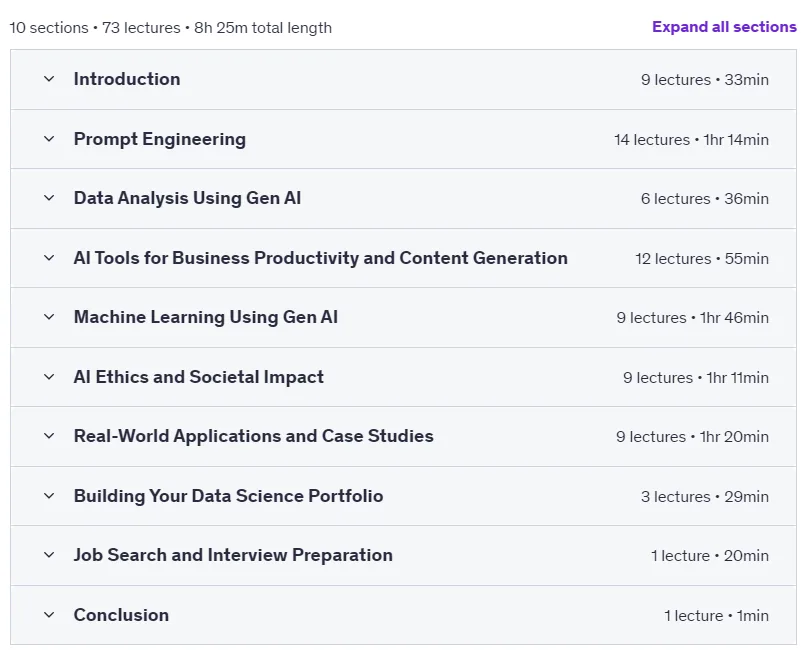This screenshot has height=650, width=804.
Task: Click Expand all sections link
Action: (x=724, y=27)
